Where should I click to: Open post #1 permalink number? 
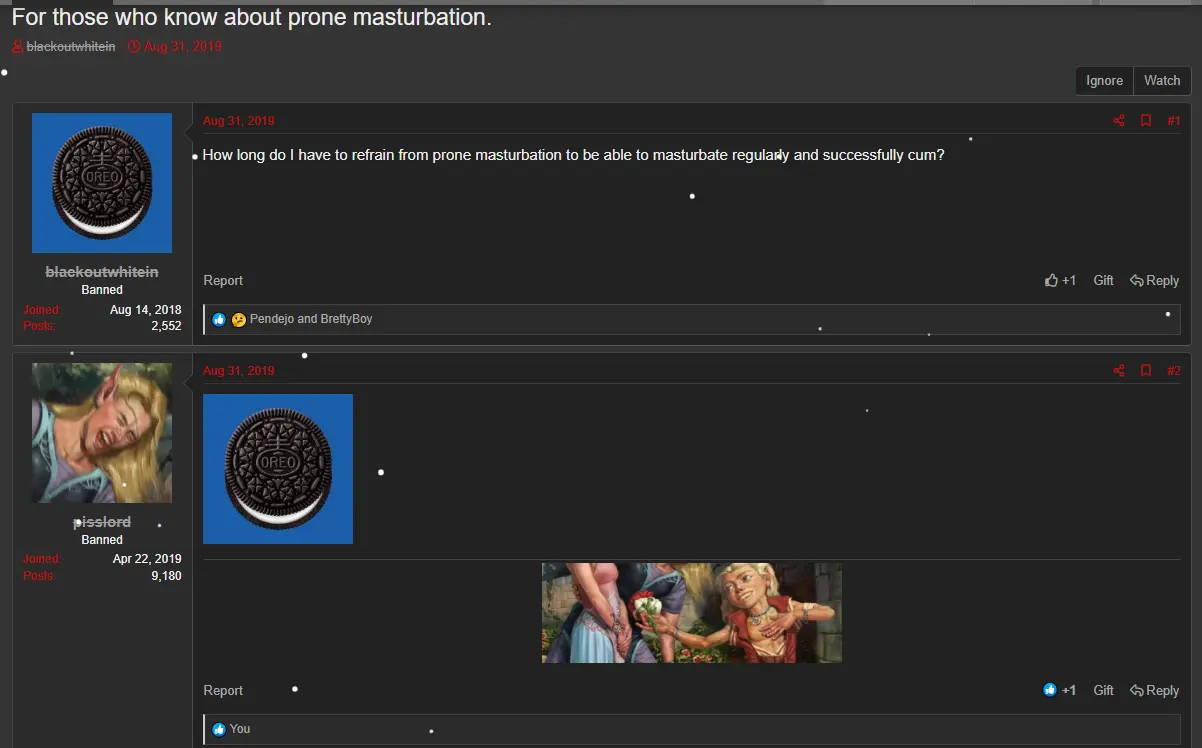coord(1174,121)
